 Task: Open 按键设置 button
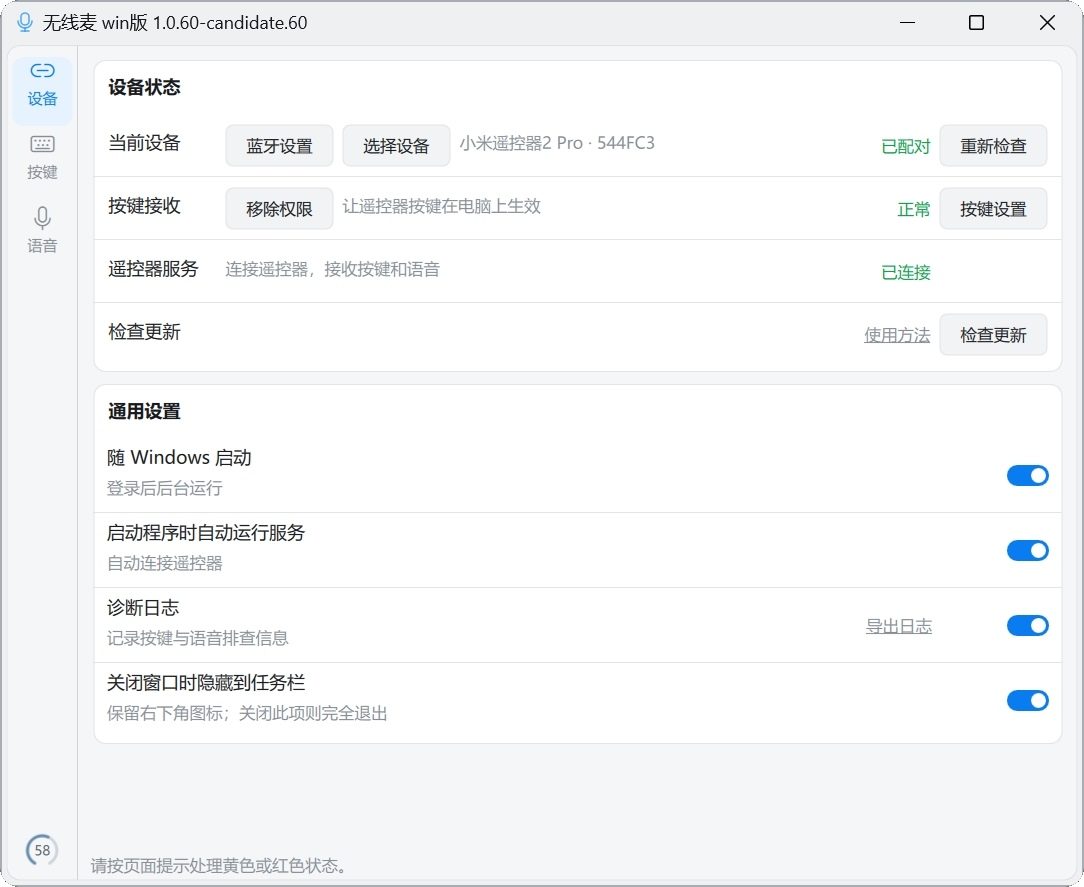(x=993, y=209)
